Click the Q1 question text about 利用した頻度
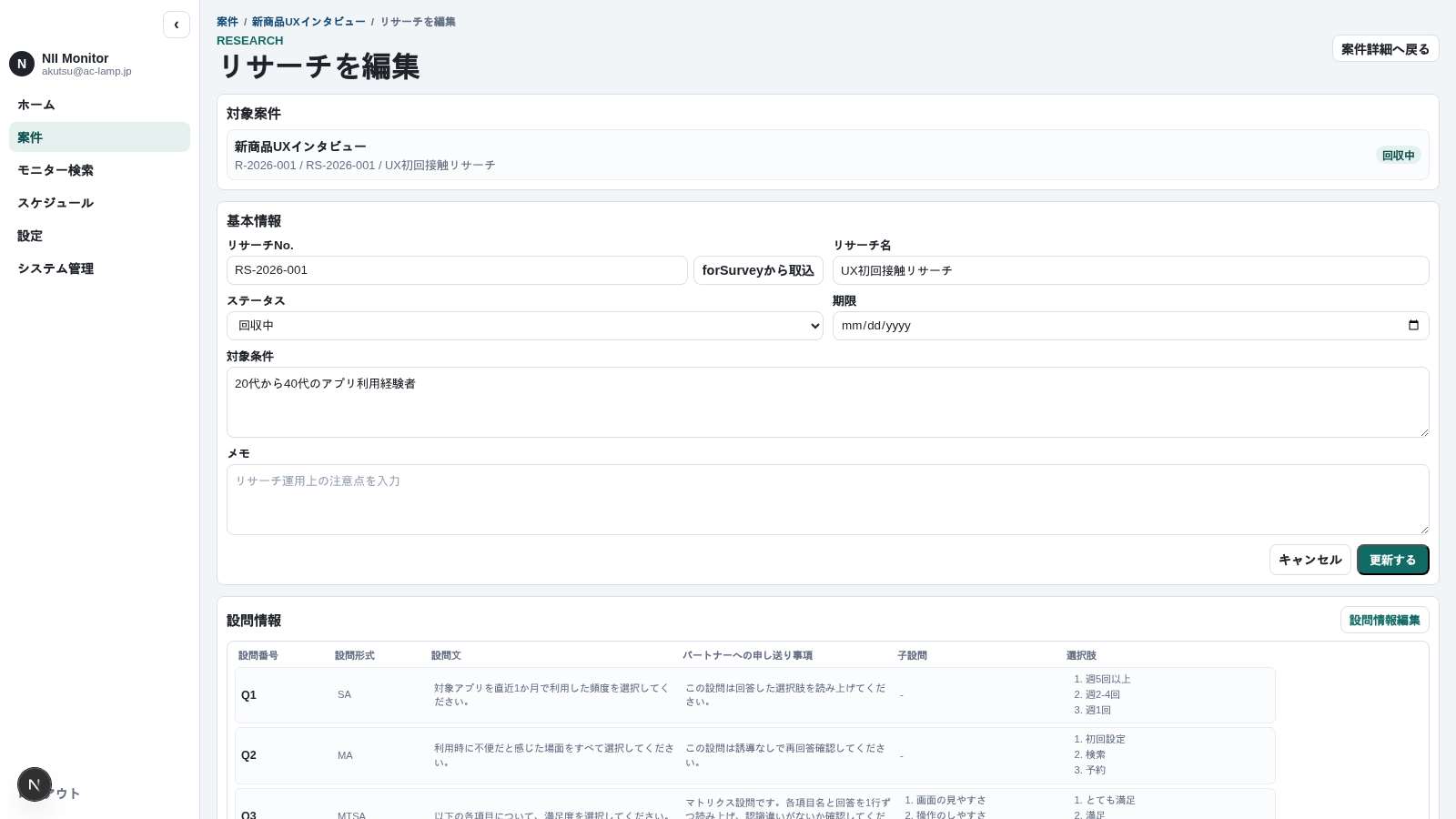This screenshot has height=819, width=1456. pos(551,695)
